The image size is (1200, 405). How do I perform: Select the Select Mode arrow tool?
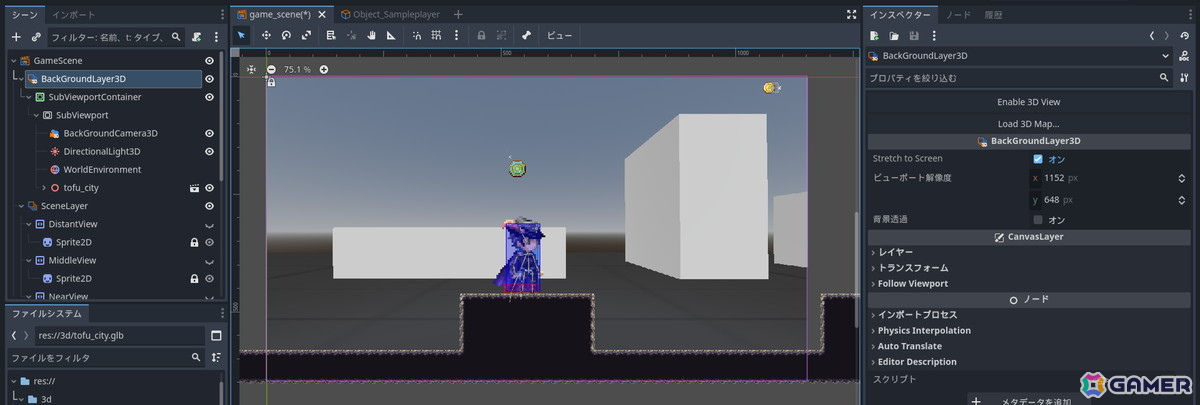[x=241, y=35]
